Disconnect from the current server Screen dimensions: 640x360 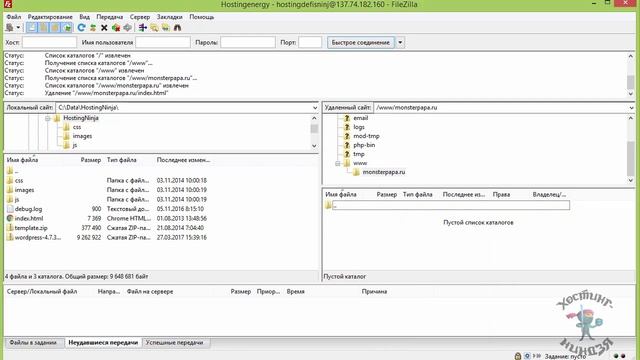pos(116,28)
